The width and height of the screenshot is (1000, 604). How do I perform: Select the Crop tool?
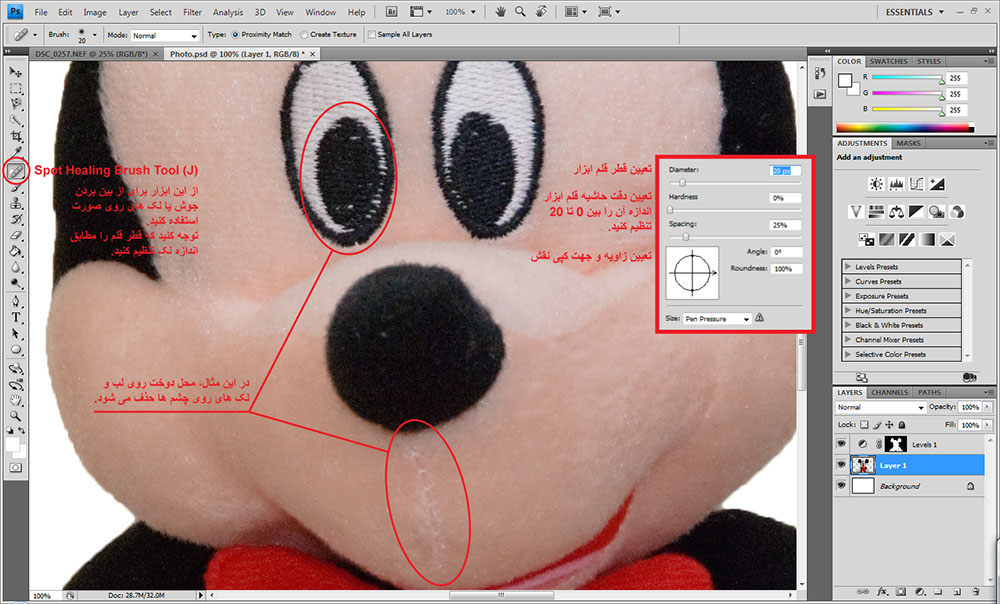15,136
